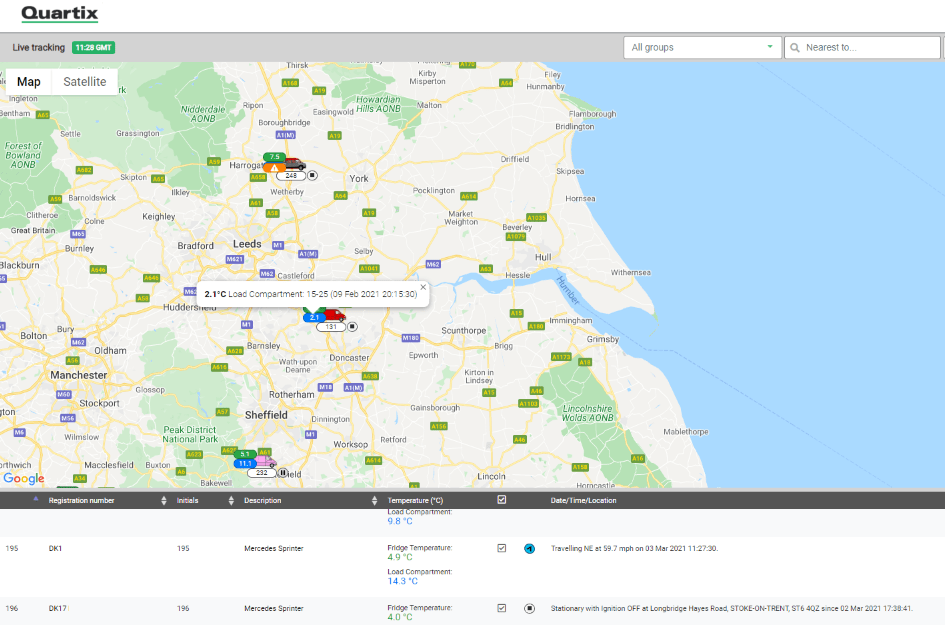The width and height of the screenshot is (945, 632).
Task: Untick the checkbox for vehicle DK17
Action: (501, 609)
